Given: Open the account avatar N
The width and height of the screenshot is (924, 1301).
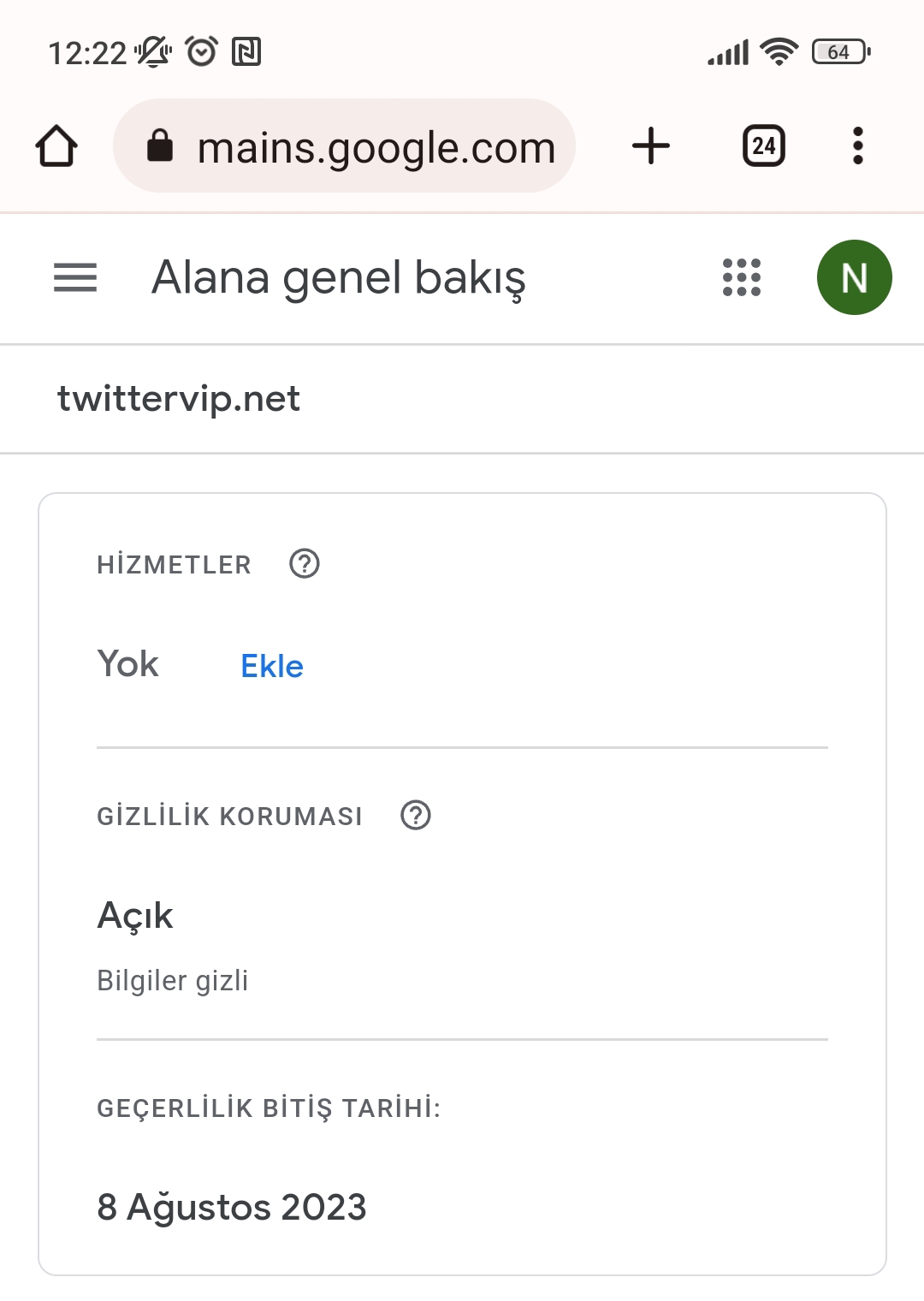Looking at the screenshot, I should click(x=855, y=277).
